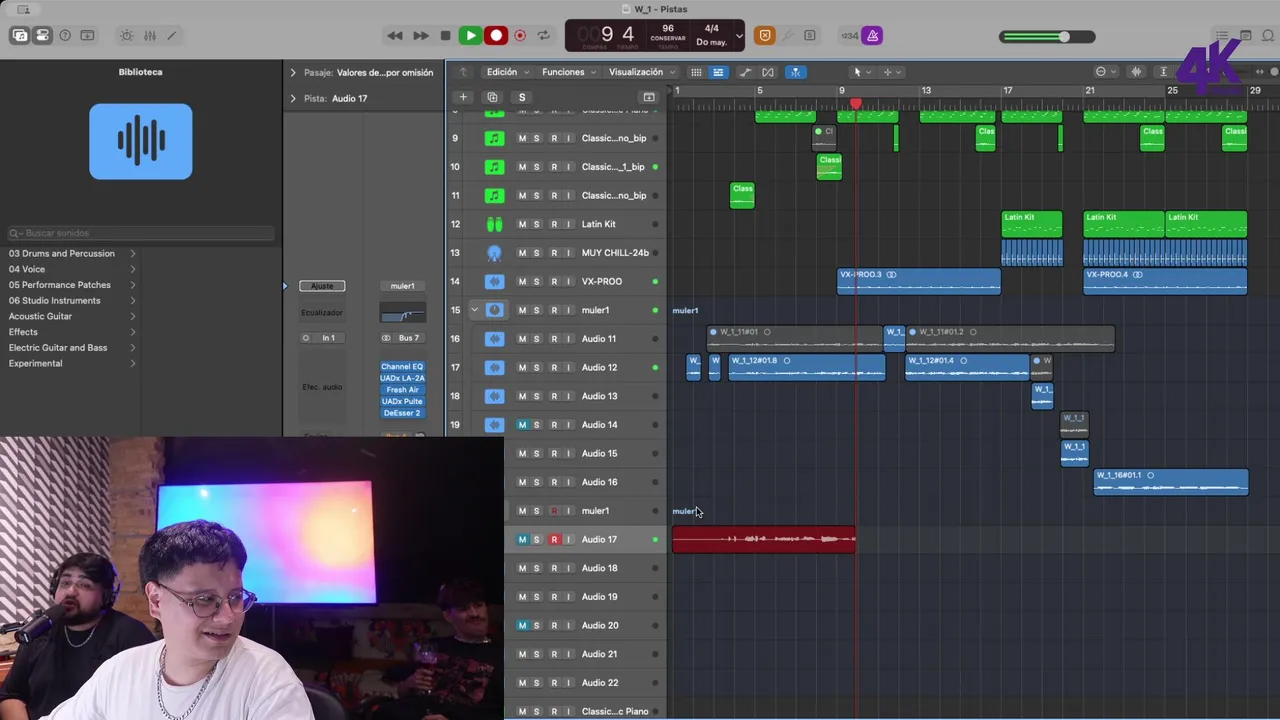Click the waveform zoom icon
This screenshot has width=1280, height=720.
[1136, 72]
